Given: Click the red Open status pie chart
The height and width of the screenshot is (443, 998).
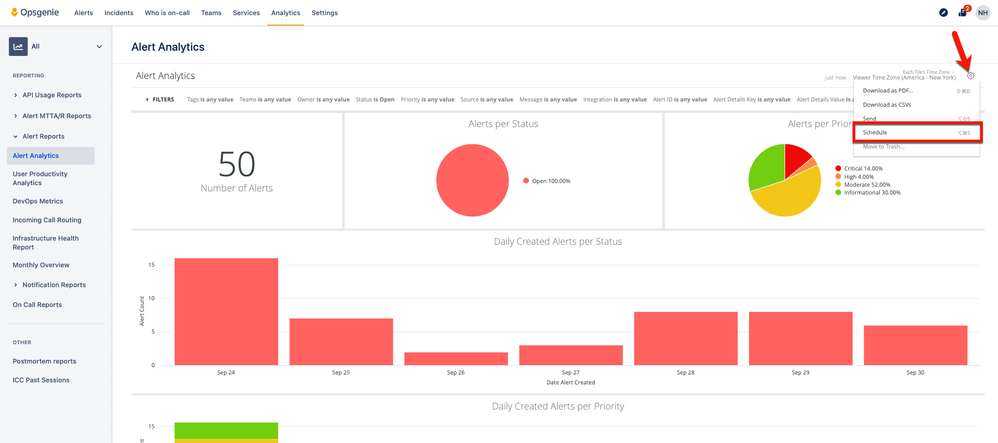Looking at the screenshot, I should pos(472,181).
